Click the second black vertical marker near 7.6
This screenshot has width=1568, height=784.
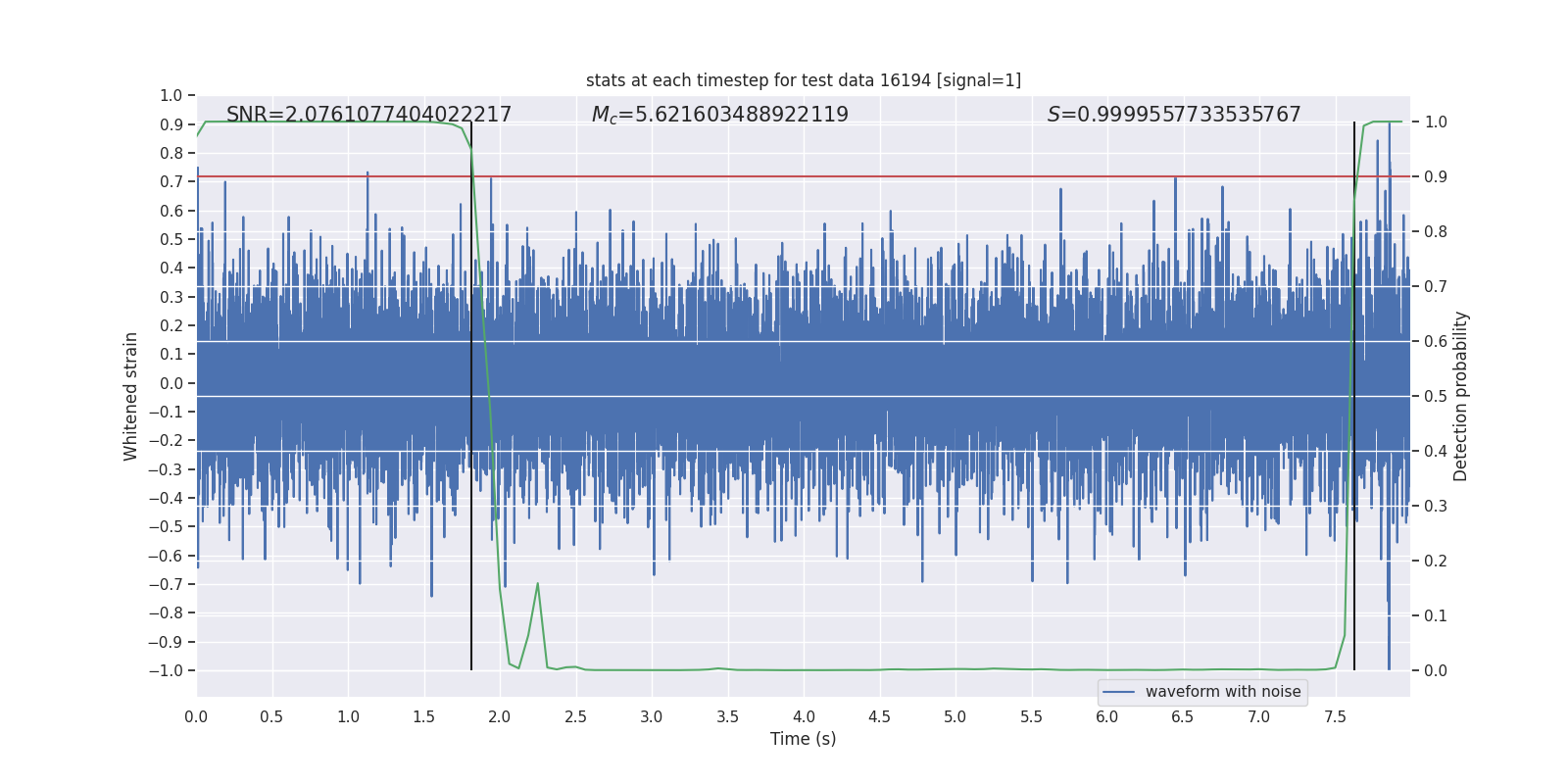point(1354,396)
